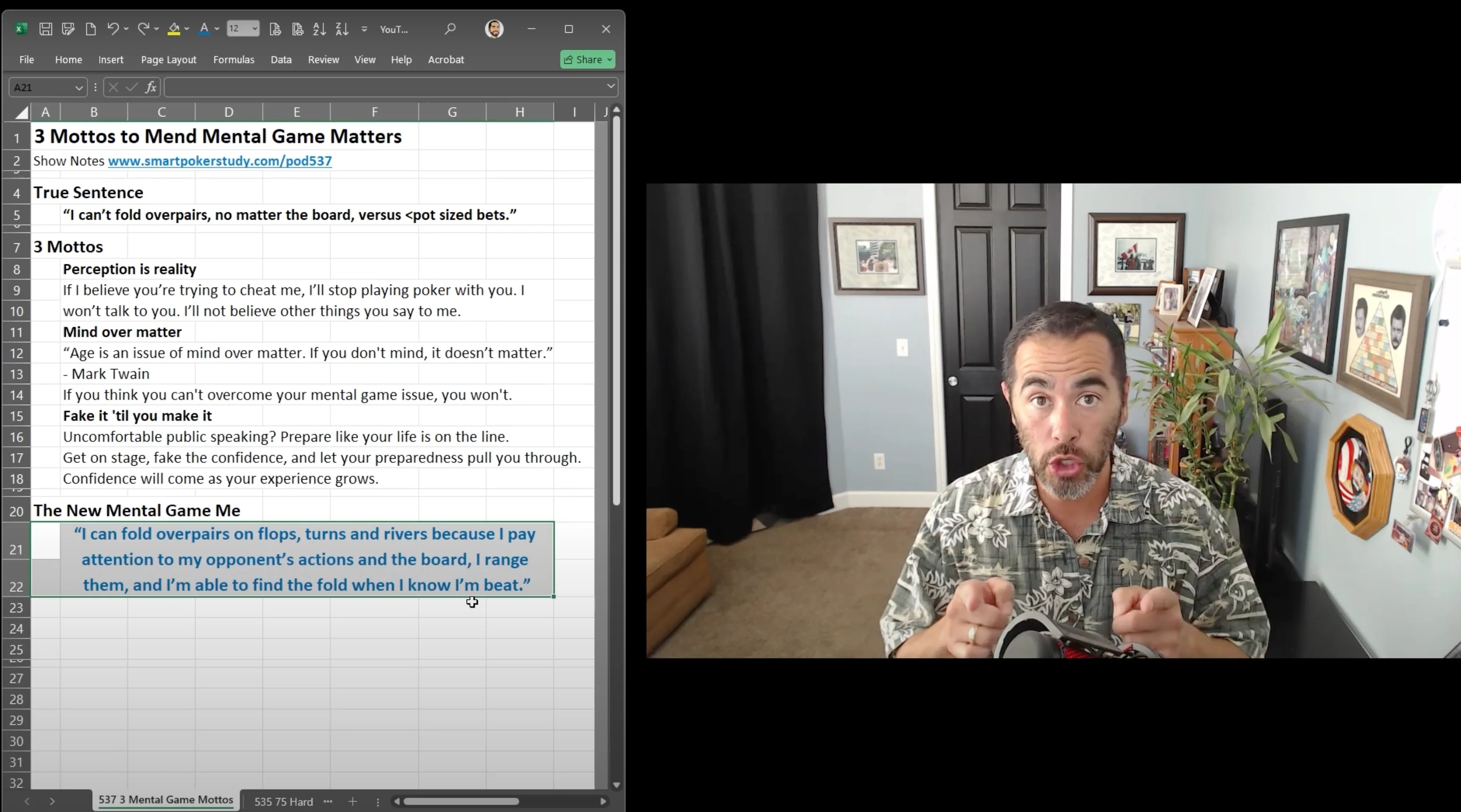The image size is (1461, 812).
Task: Click the Sort Z to A icon
Action: tap(342, 29)
